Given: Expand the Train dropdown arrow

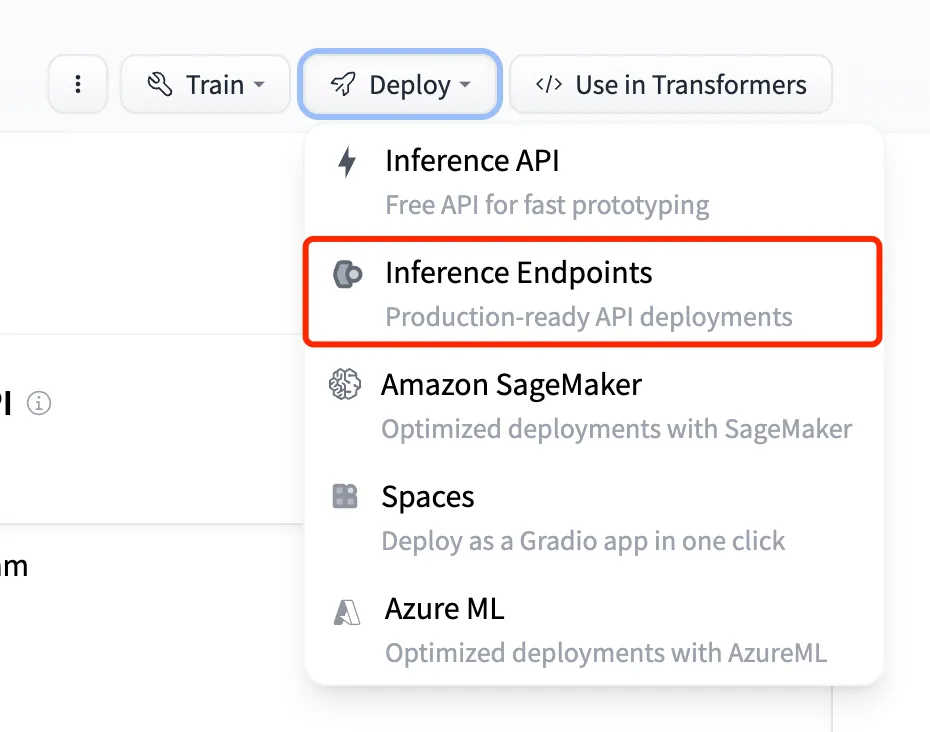Looking at the screenshot, I should pos(259,84).
